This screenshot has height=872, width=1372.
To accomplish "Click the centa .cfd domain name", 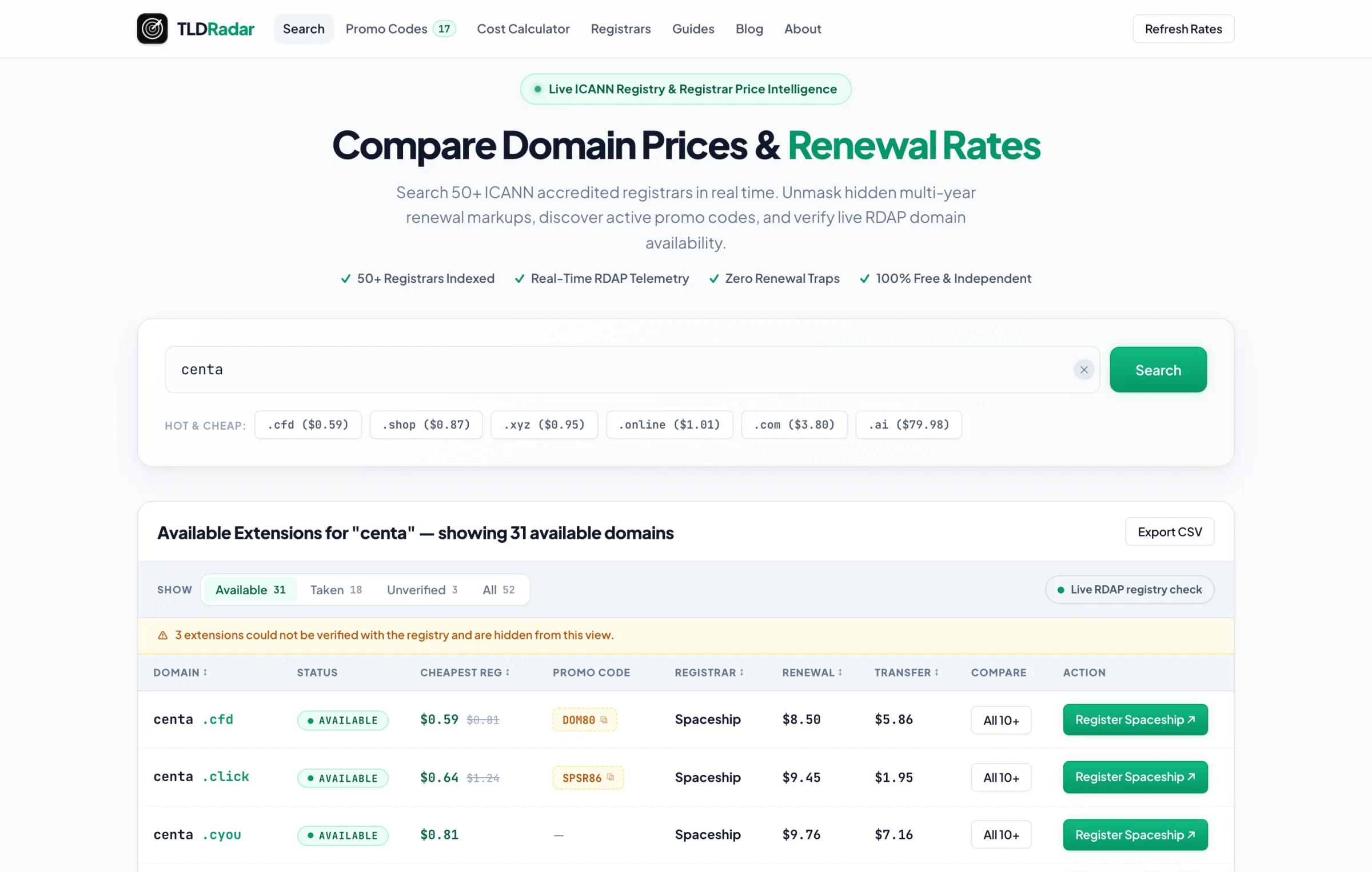I will click(x=193, y=719).
